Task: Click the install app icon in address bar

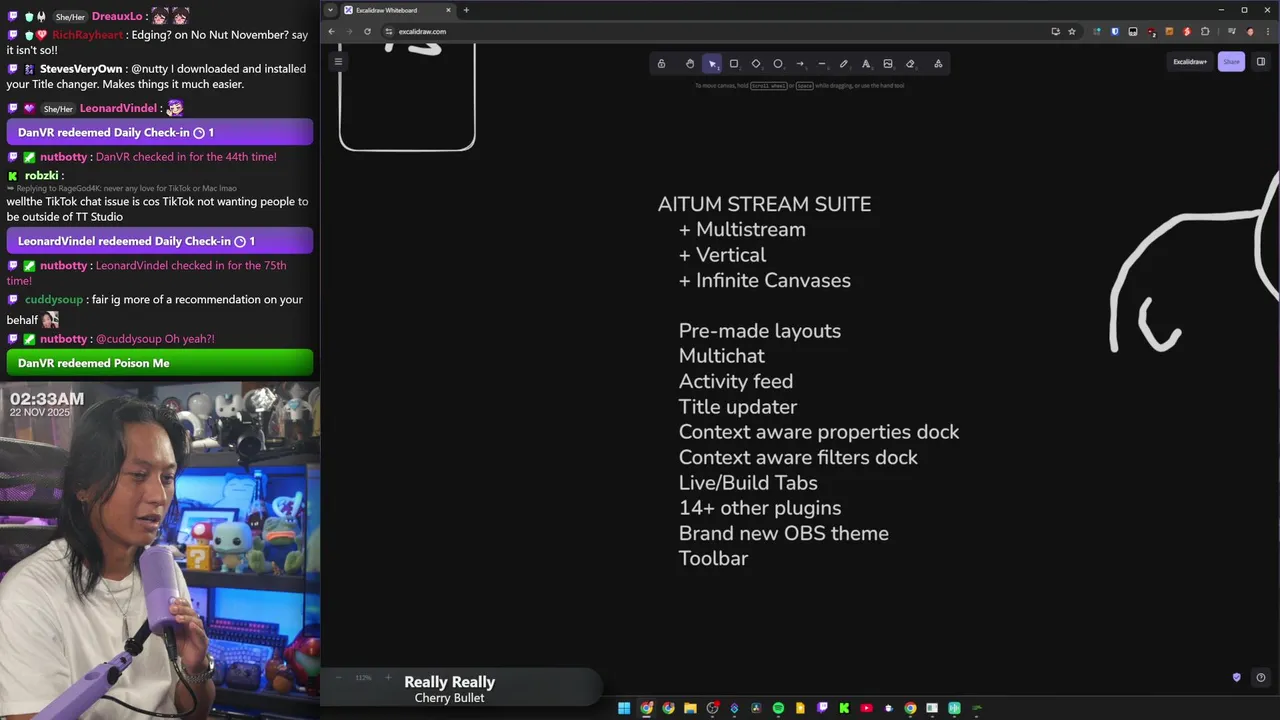Action: pos(1056,31)
